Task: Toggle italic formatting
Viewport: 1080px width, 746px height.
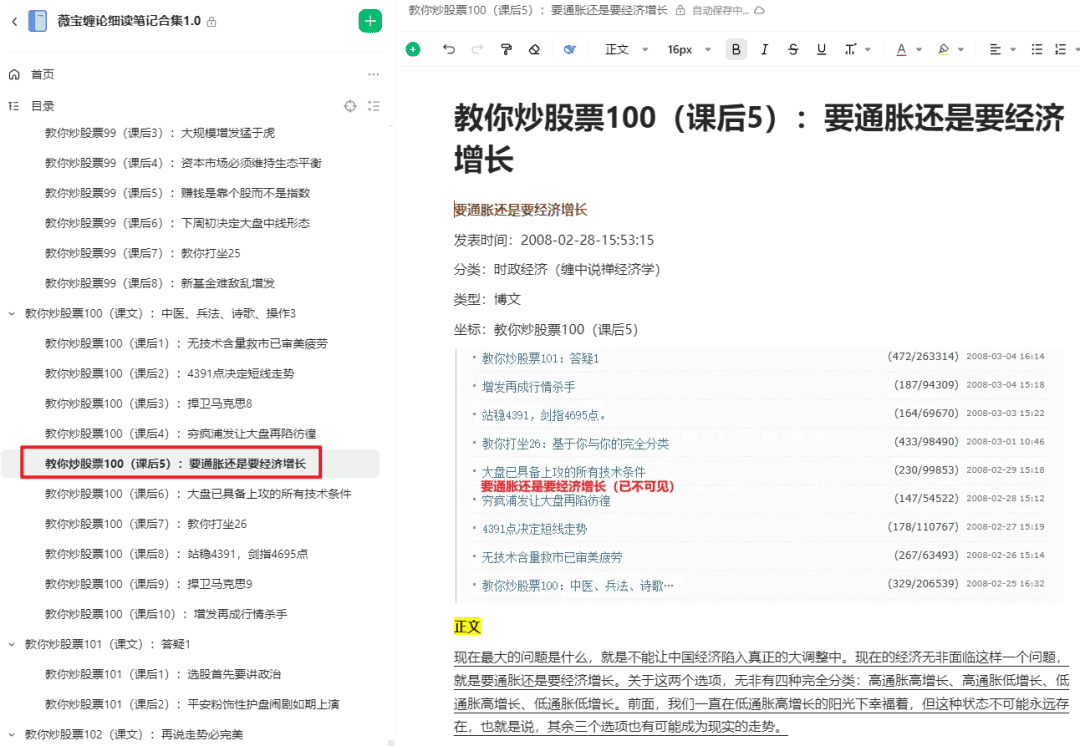Action: tap(765, 49)
